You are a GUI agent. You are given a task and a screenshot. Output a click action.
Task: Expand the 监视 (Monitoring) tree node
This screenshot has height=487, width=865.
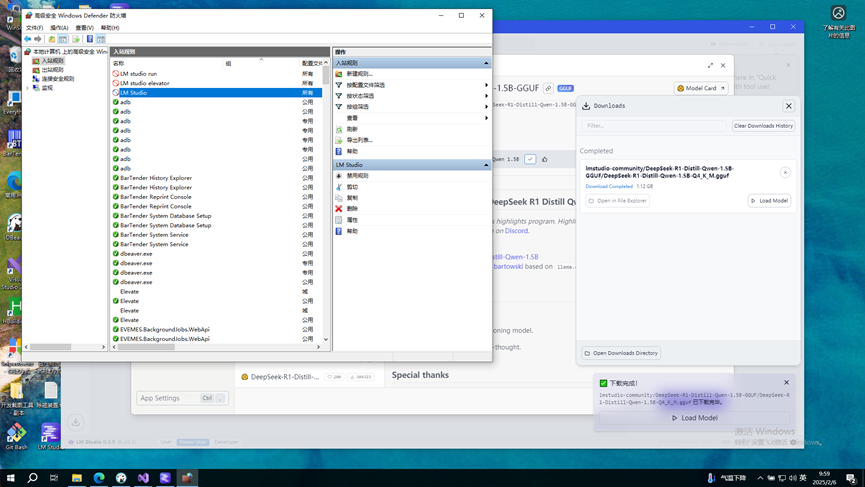point(27,88)
